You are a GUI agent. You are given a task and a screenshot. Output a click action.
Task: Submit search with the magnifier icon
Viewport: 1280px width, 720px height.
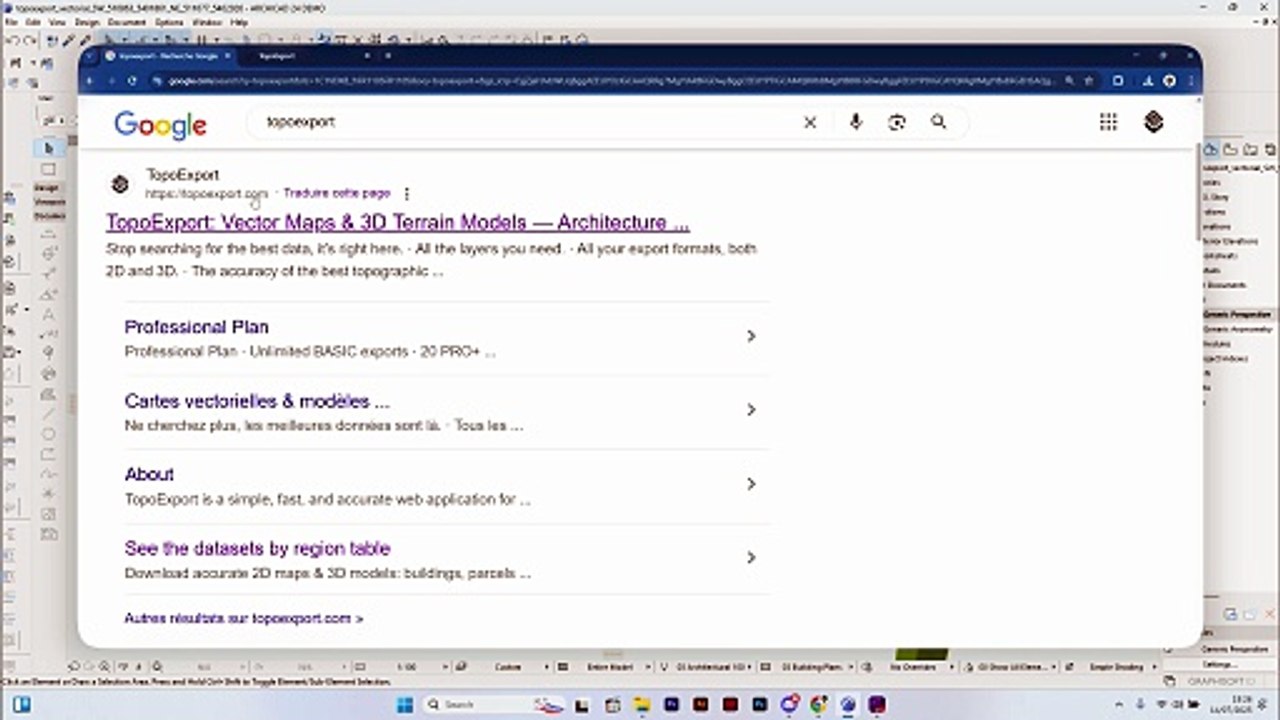pos(938,122)
